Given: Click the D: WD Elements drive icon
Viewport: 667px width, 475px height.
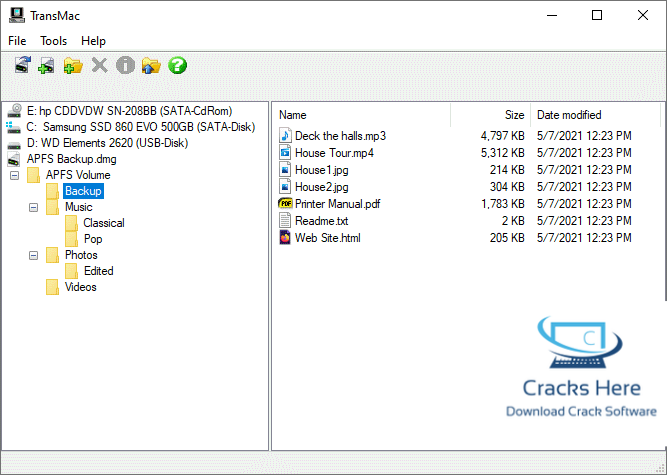Looking at the screenshot, I should click(14, 145).
